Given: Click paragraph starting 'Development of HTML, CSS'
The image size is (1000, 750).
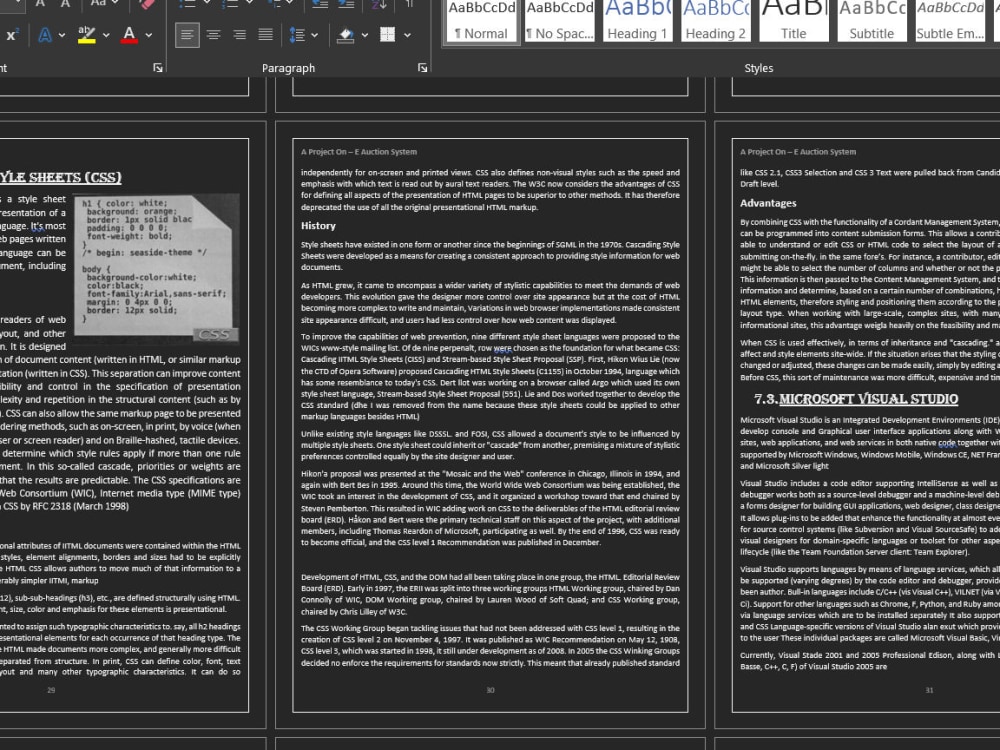Looking at the screenshot, I should [x=490, y=594].
